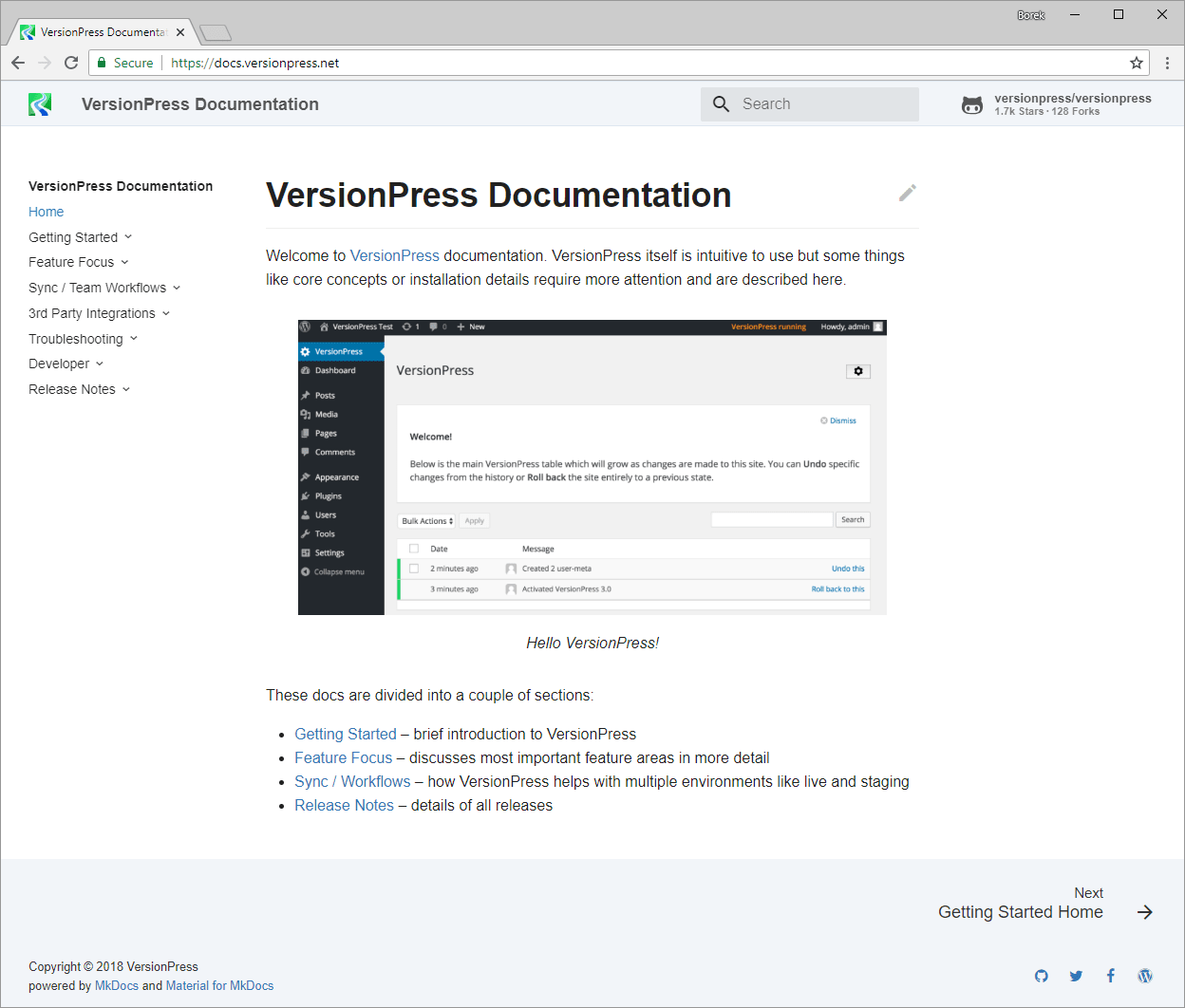Click the VersionPress link in intro text
The image size is (1185, 1008).
[x=395, y=255]
